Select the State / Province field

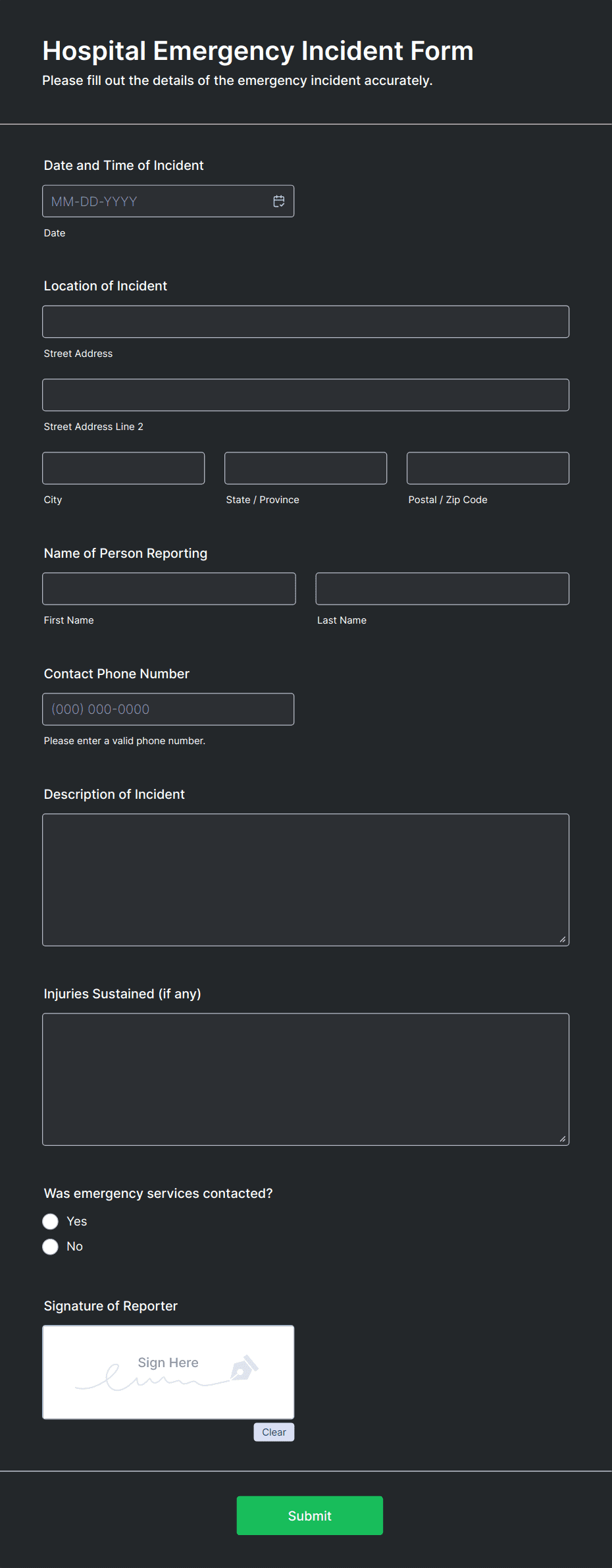click(x=306, y=468)
